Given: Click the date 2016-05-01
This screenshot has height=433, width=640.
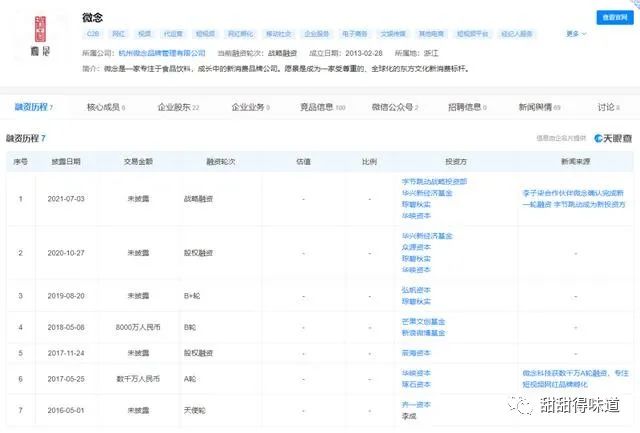Looking at the screenshot, I should (x=66, y=410).
